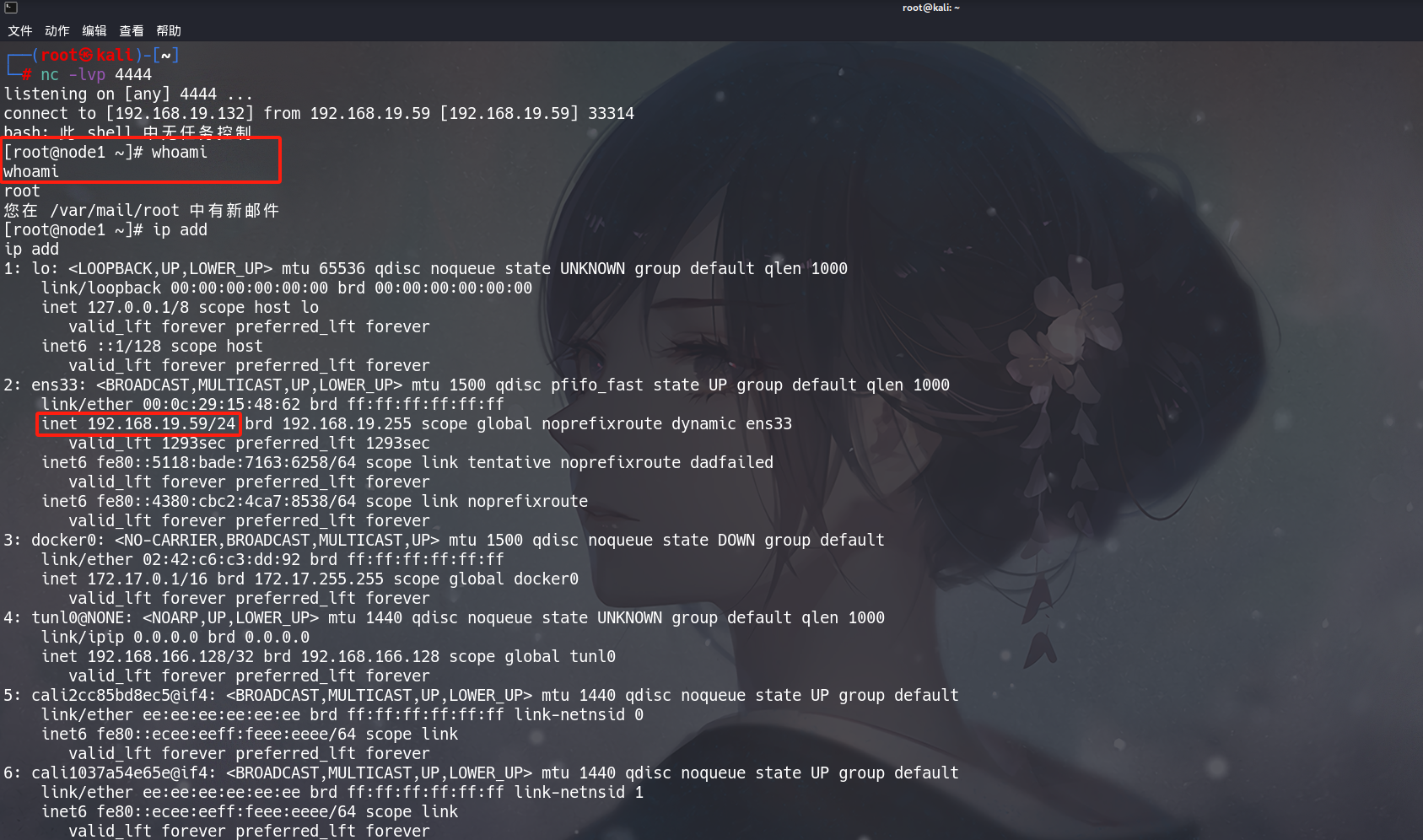Click the MAC address 00:0c:29:15:48:62 line

tap(272, 405)
